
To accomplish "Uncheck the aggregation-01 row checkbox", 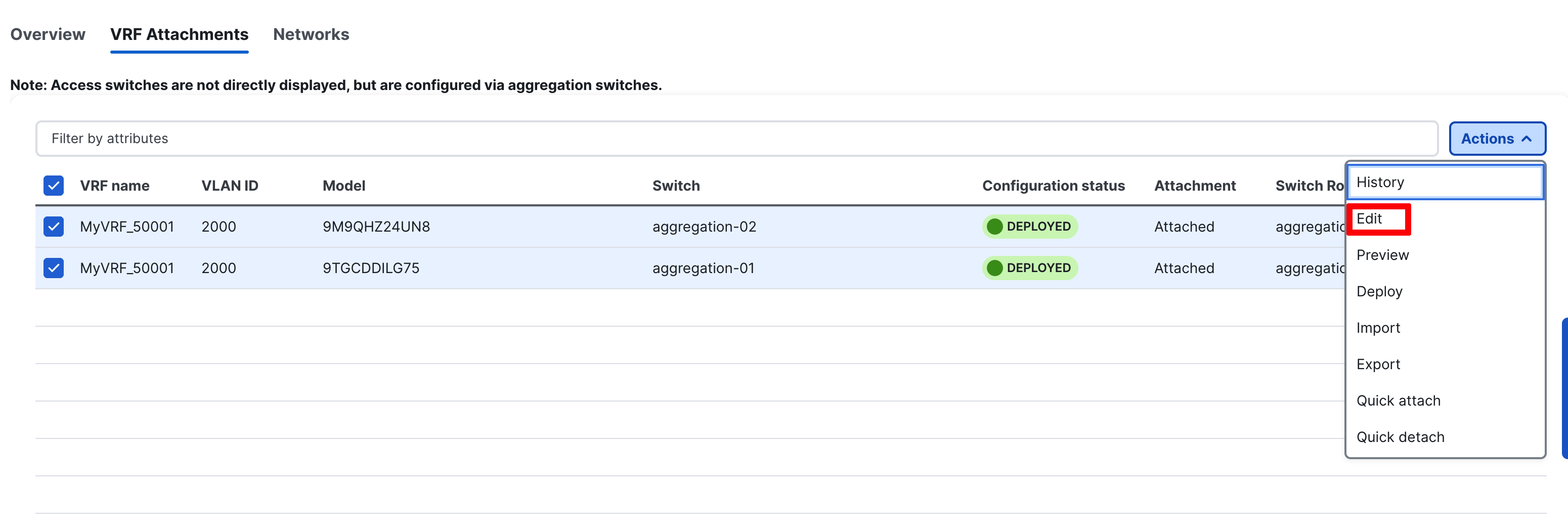I will point(54,268).
